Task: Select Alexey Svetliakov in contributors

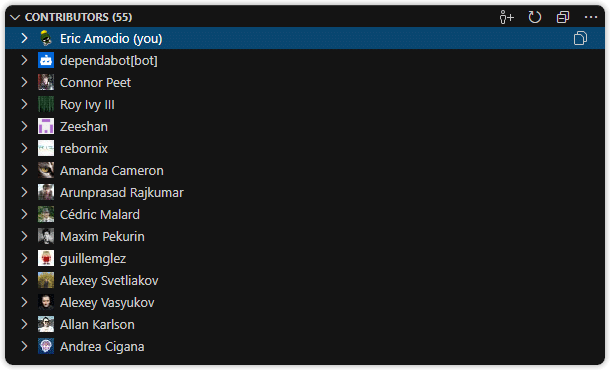Action: tap(305, 280)
